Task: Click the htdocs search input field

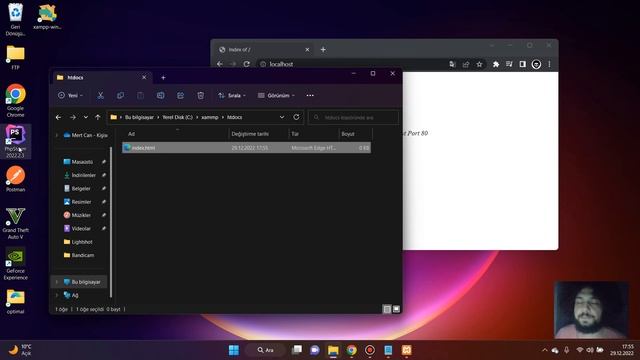Action: tap(353, 117)
